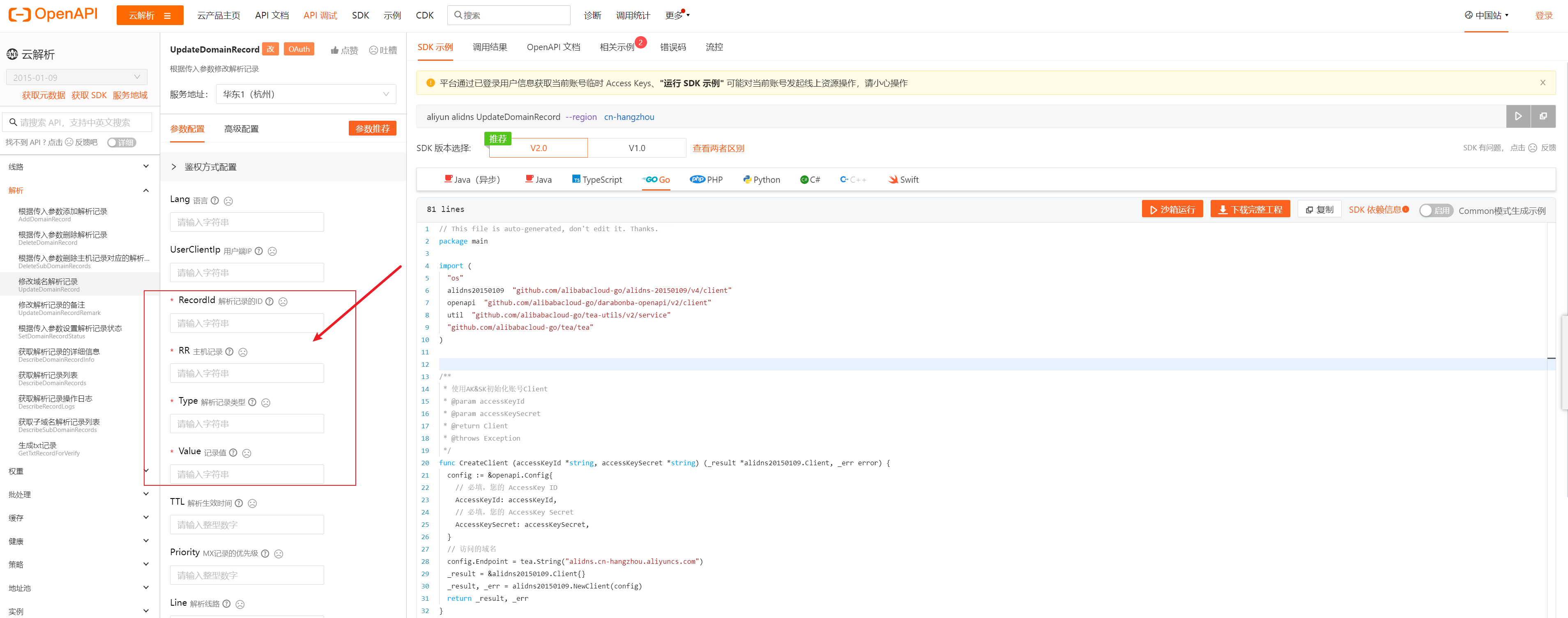Click the help icon next to TTL
This screenshot has height=618, width=1568.
click(x=239, y=503)
